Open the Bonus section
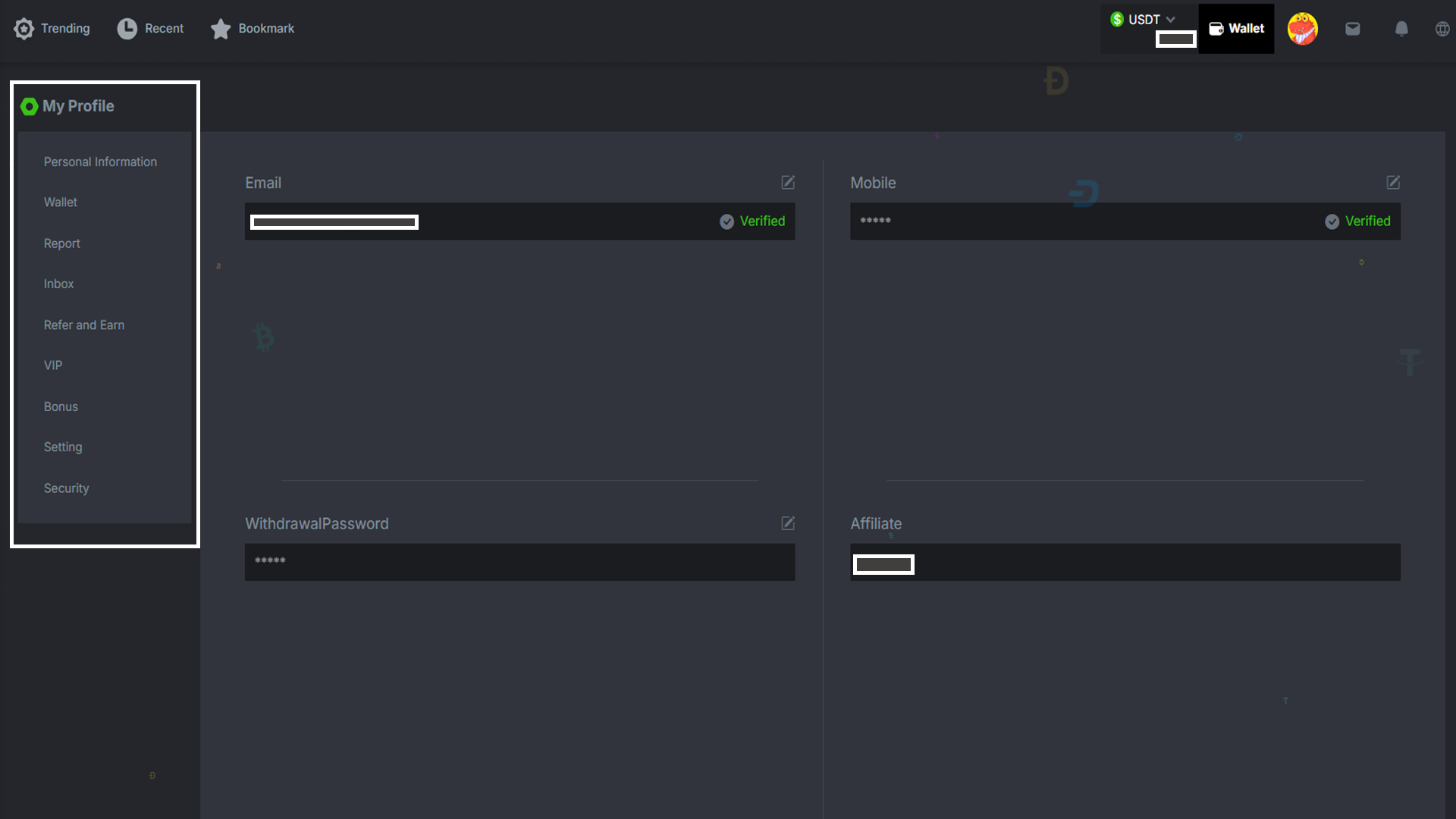1456x819 pixels. [61, 406]
